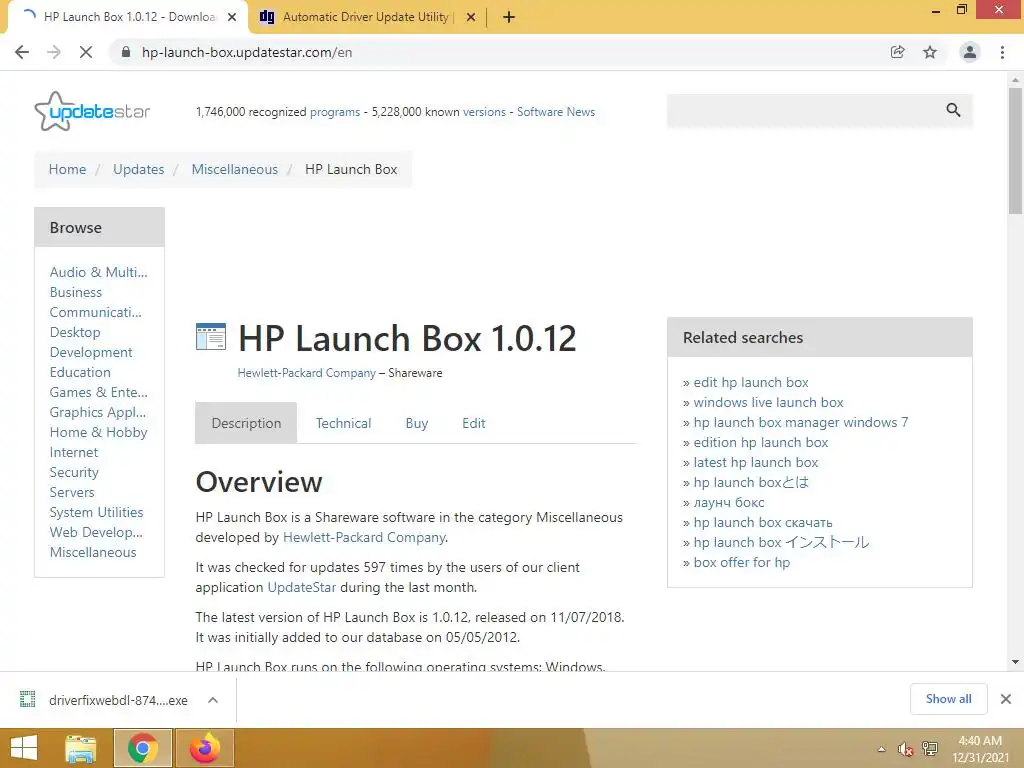Switch to the Automatic Driver Update Utility tab

pyautogui.click(x=365, y=18)
